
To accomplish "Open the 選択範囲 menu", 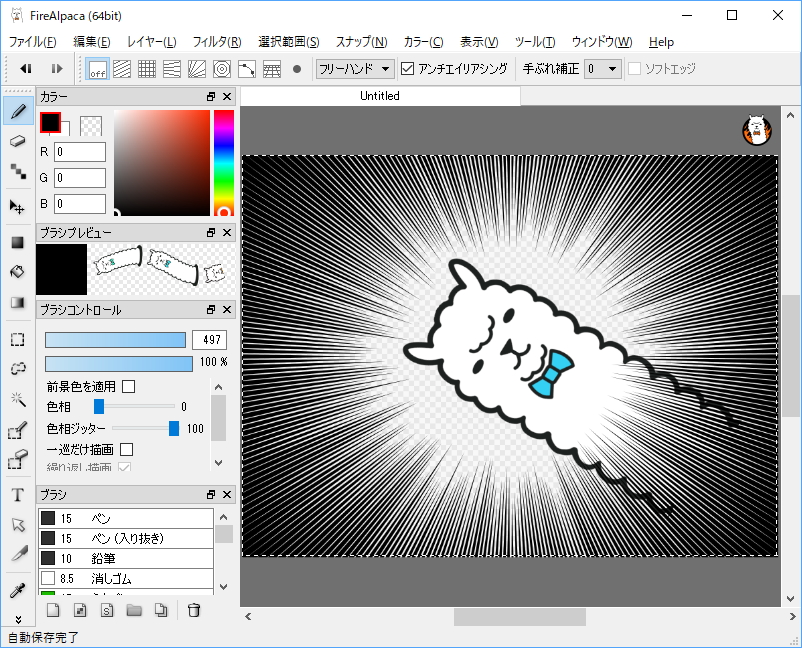I will (288, 42).
